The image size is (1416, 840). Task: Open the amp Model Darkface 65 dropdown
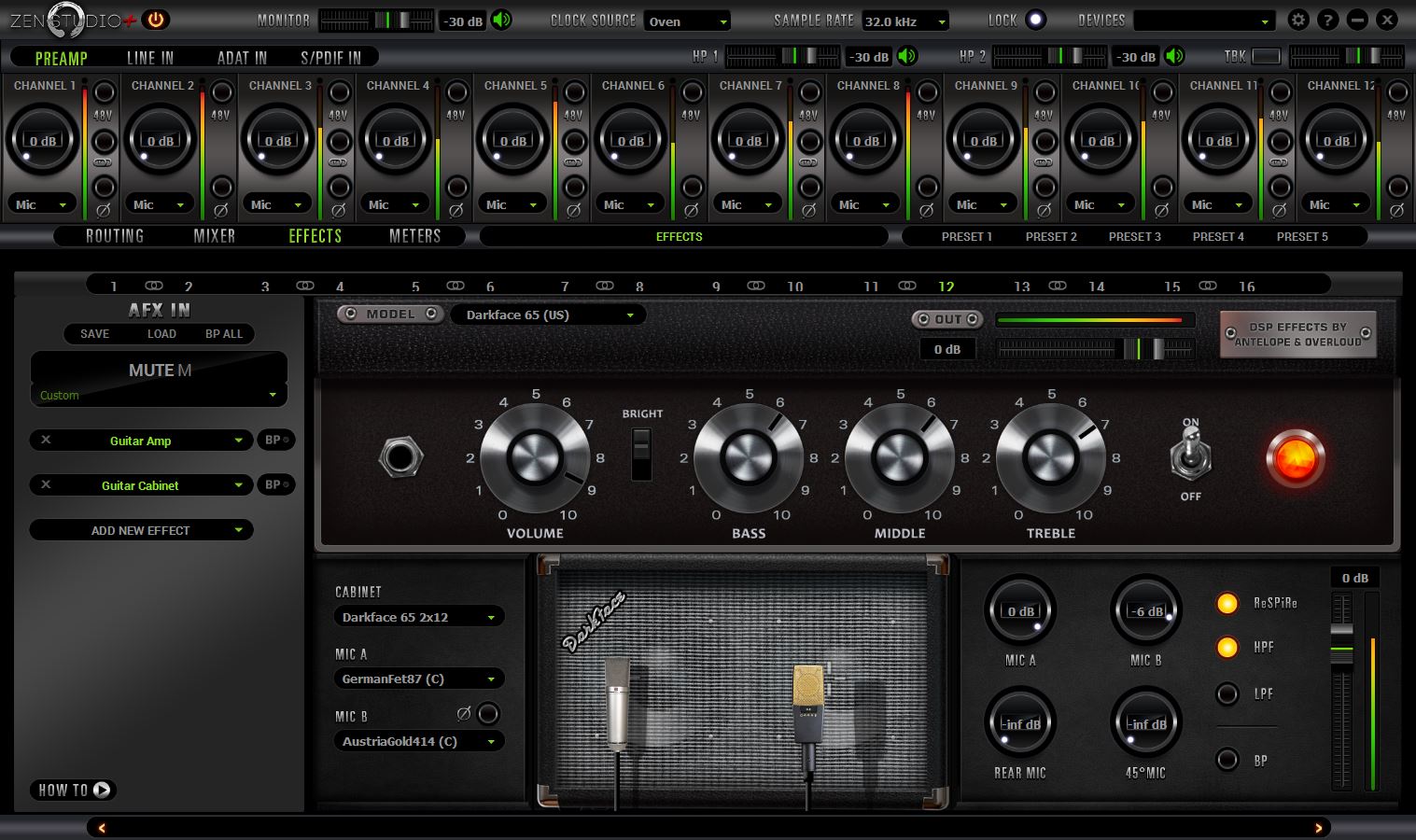tap(548, 315)
